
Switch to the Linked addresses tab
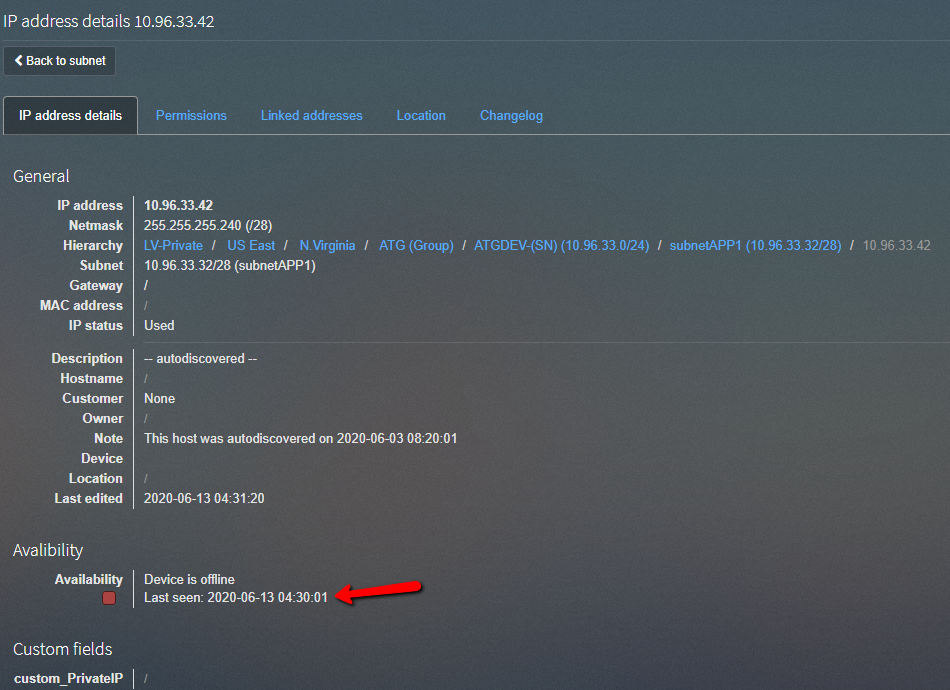coord(311,115)
